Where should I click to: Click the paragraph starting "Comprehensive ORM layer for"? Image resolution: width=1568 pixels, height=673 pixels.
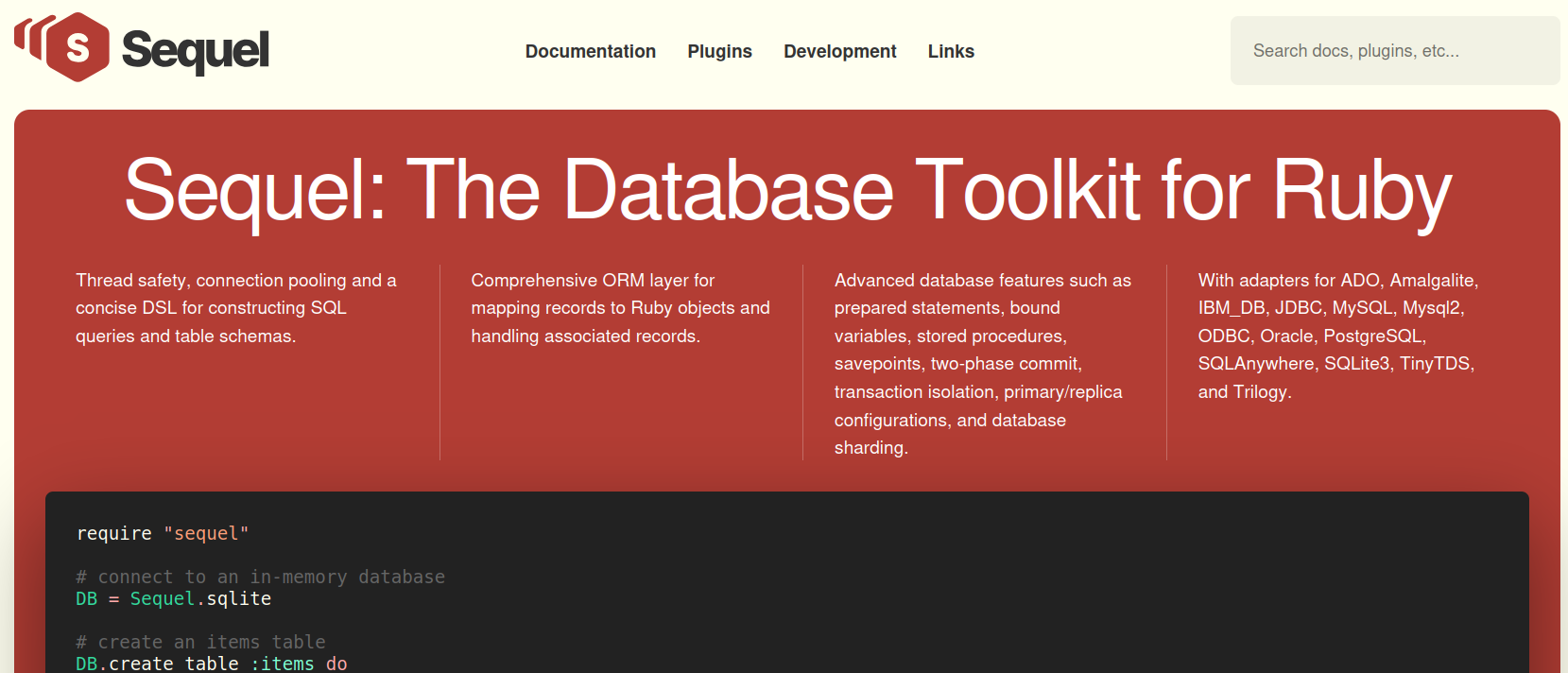(621, 308)
